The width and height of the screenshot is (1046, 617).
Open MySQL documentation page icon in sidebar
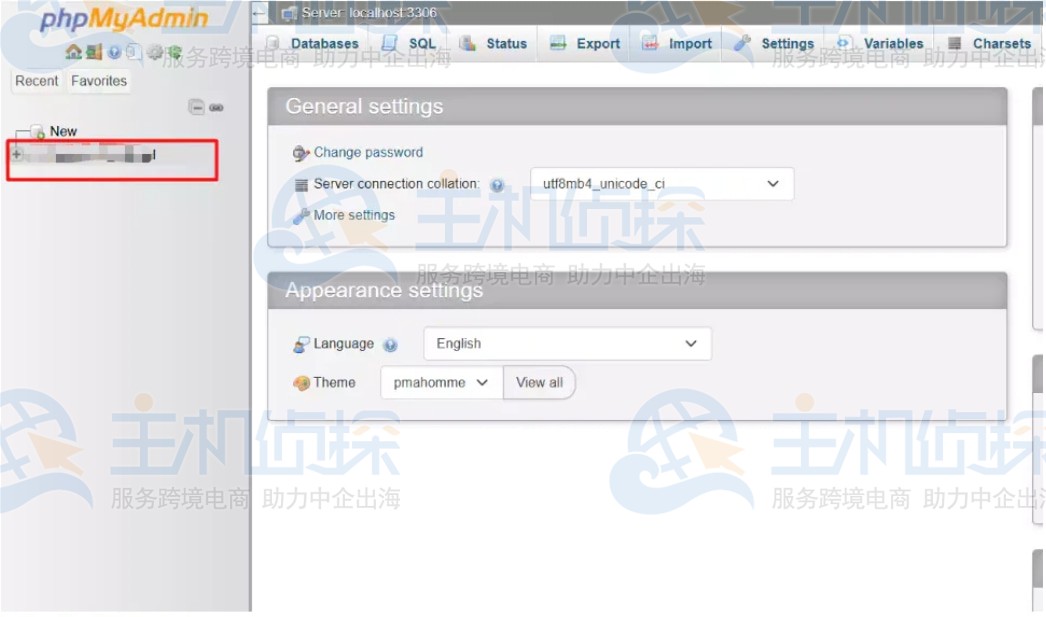133,52
